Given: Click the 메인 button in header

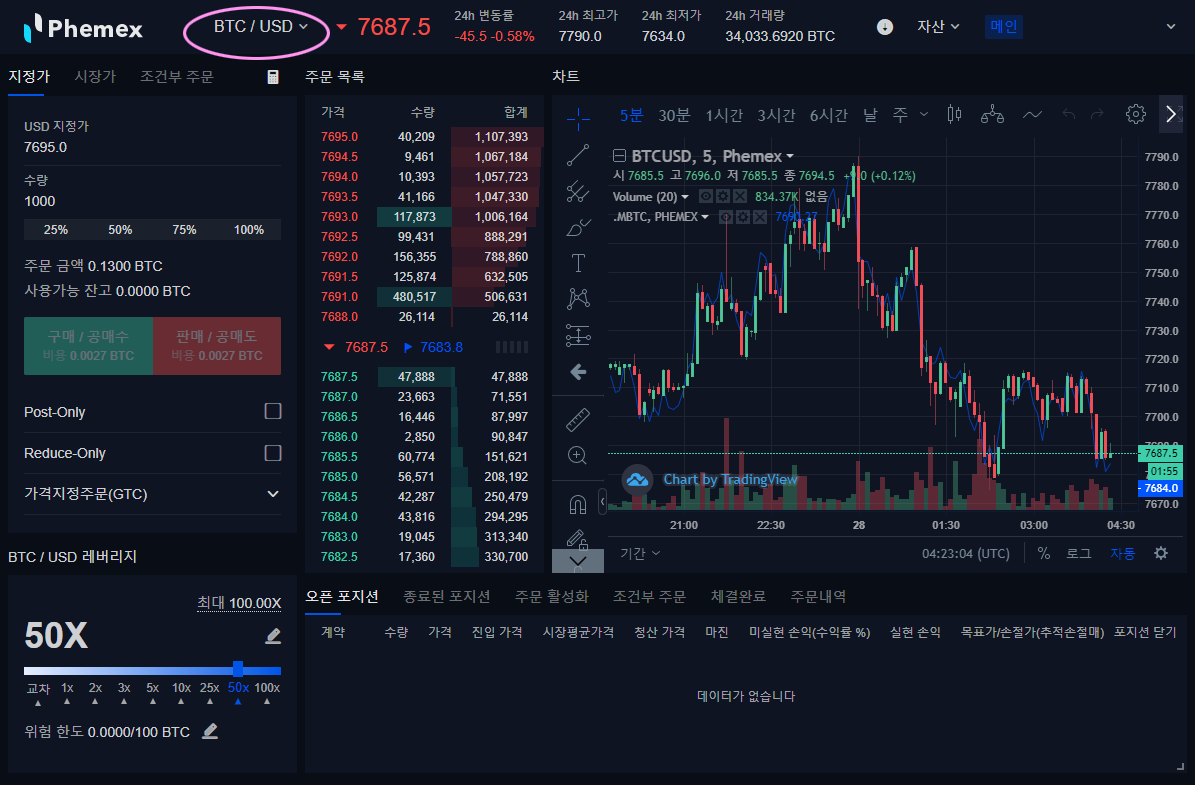Looking at the screenshot, I should click(1004, 27).
